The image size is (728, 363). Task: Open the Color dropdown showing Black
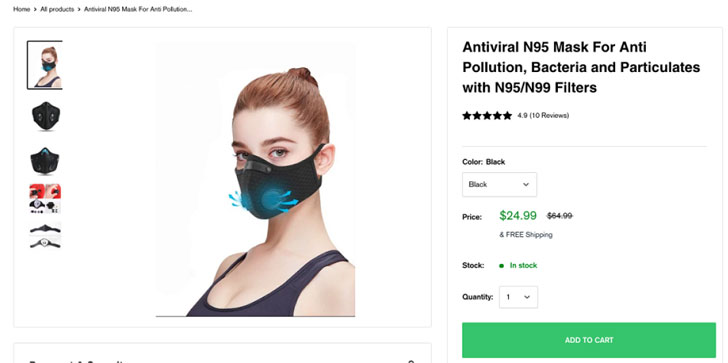tap(500, 184)
